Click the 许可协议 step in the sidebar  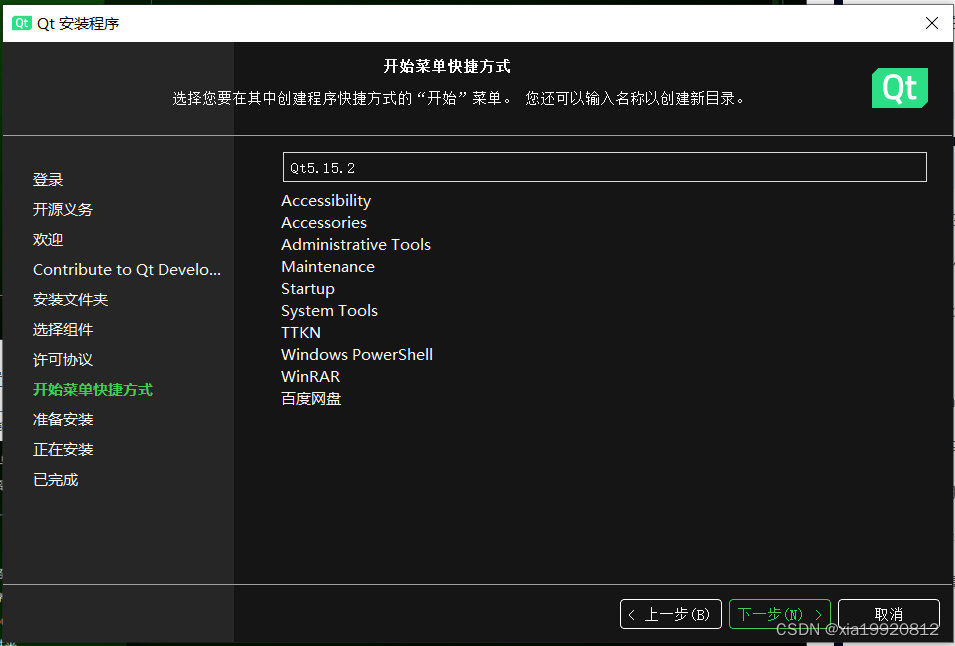coord(63,360)
